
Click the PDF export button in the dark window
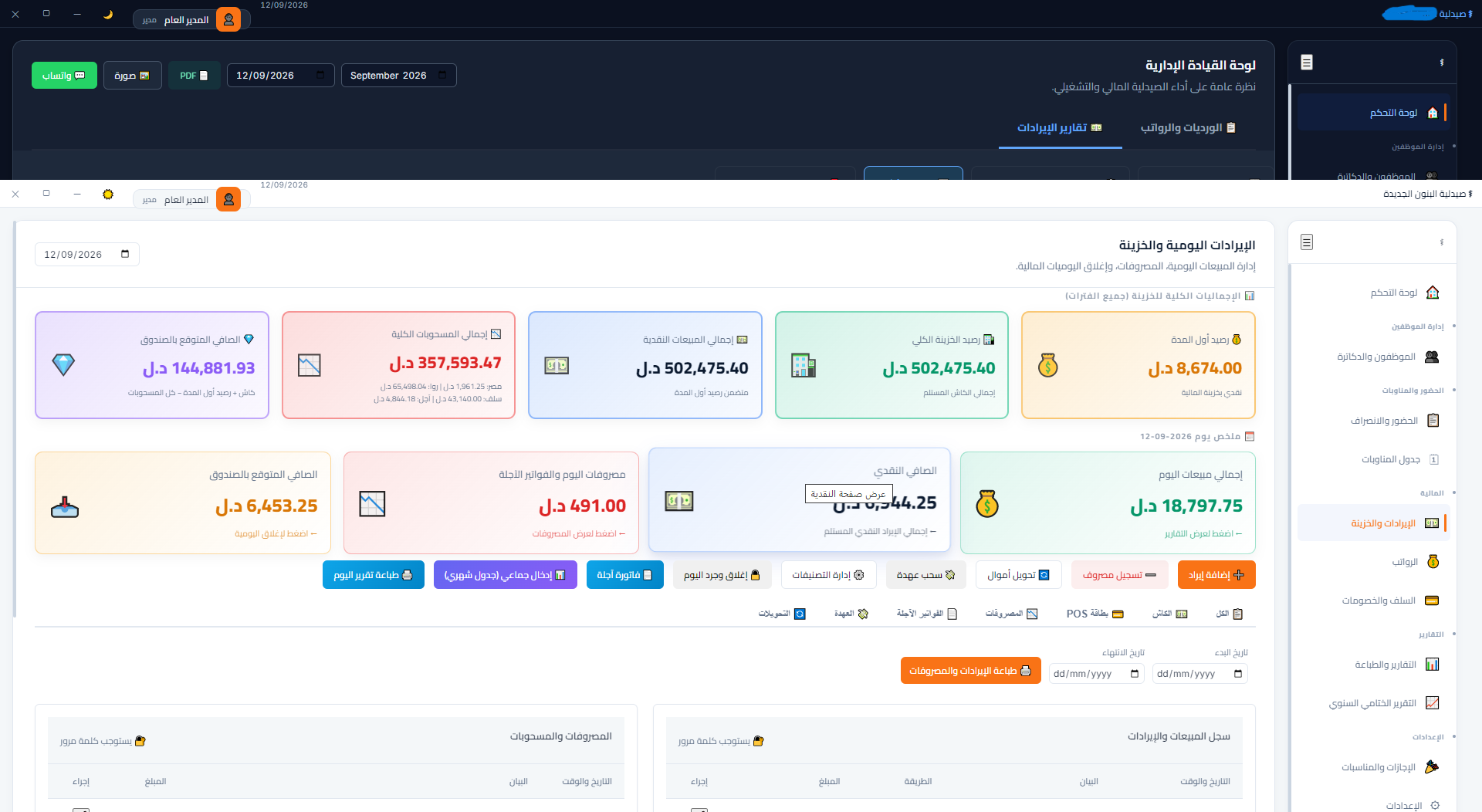(194, 76)
